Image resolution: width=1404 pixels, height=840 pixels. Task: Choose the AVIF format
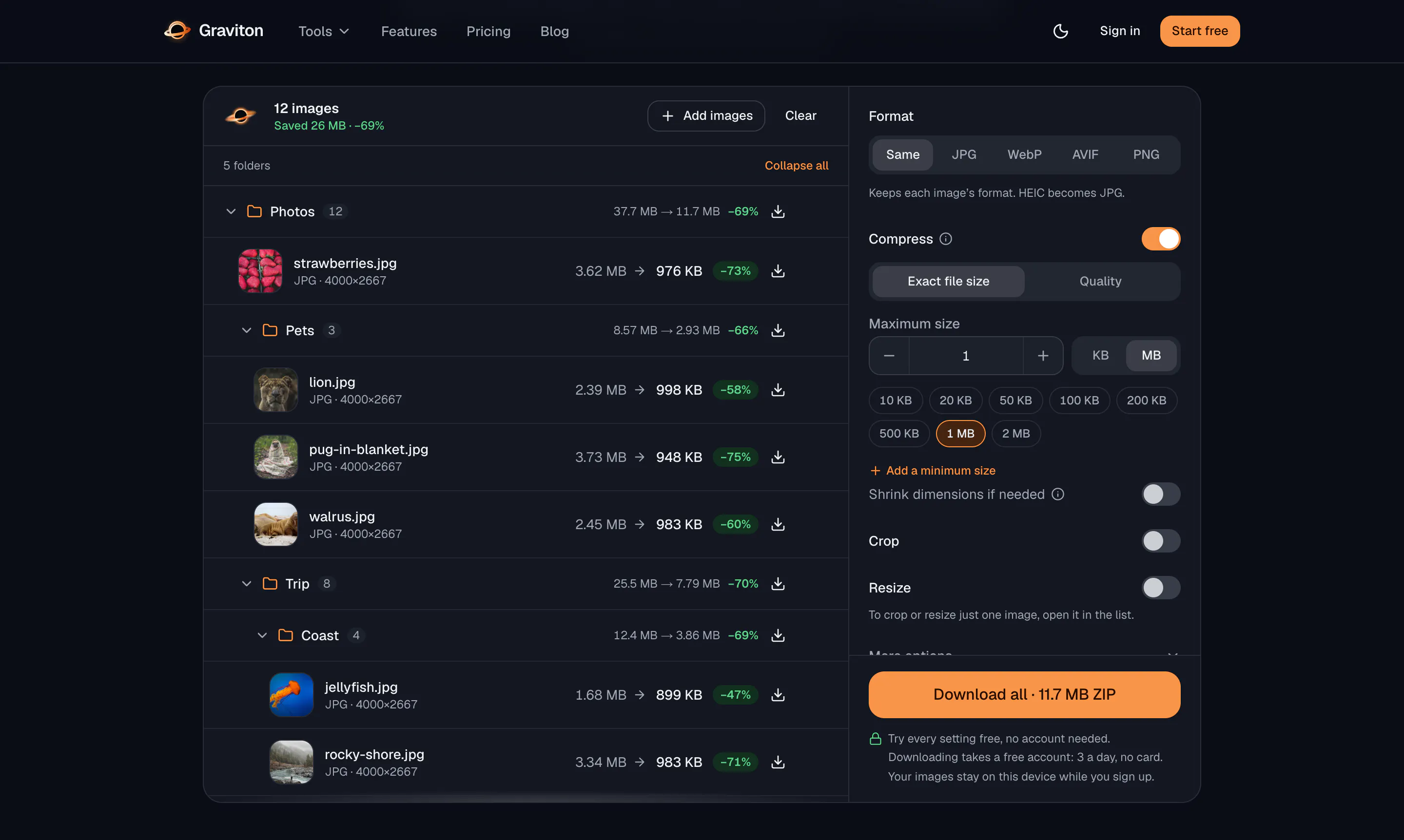click(x=1085, y=154)
